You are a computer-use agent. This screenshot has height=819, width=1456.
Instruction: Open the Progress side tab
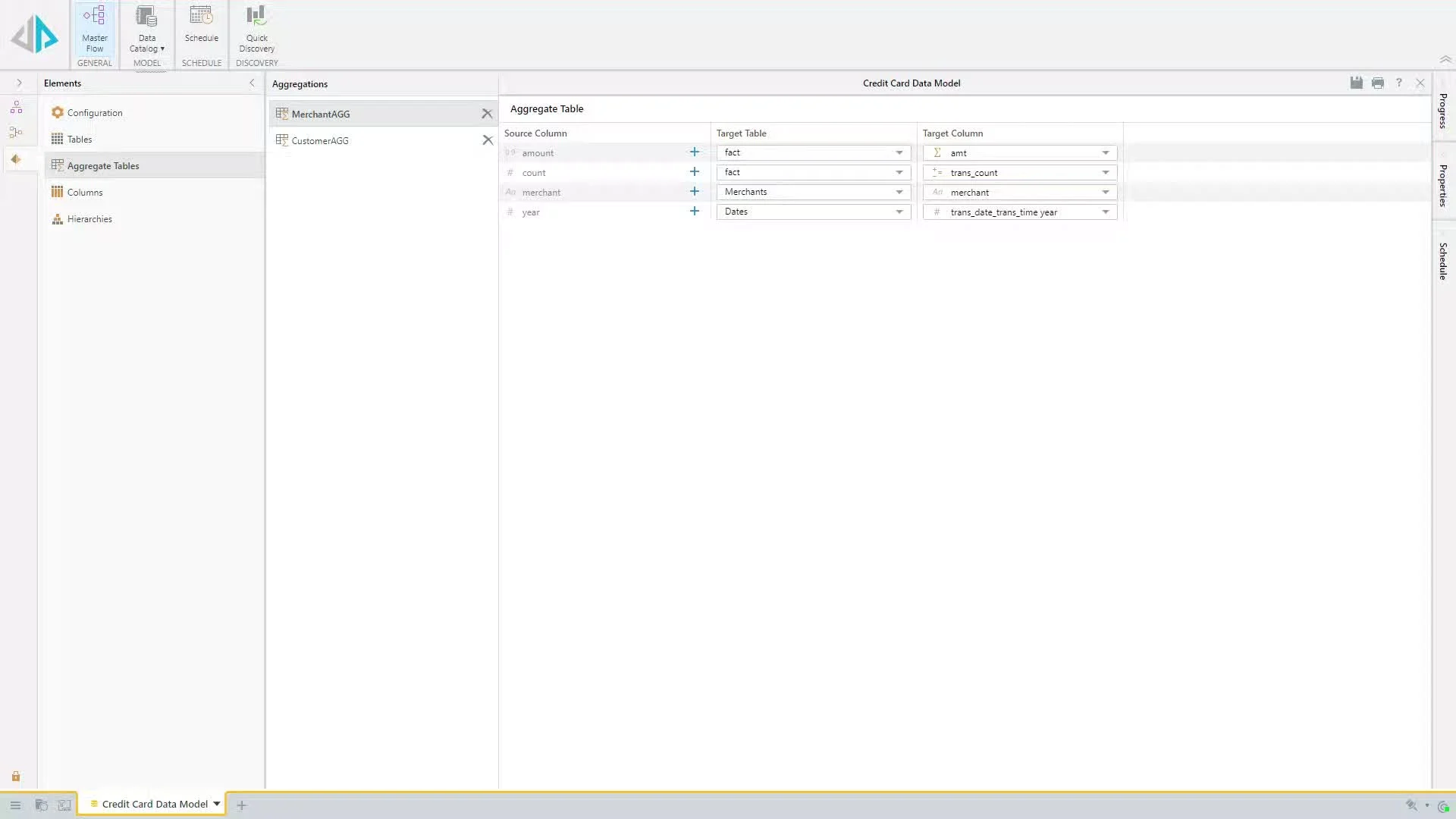(x=1443, y=111)
